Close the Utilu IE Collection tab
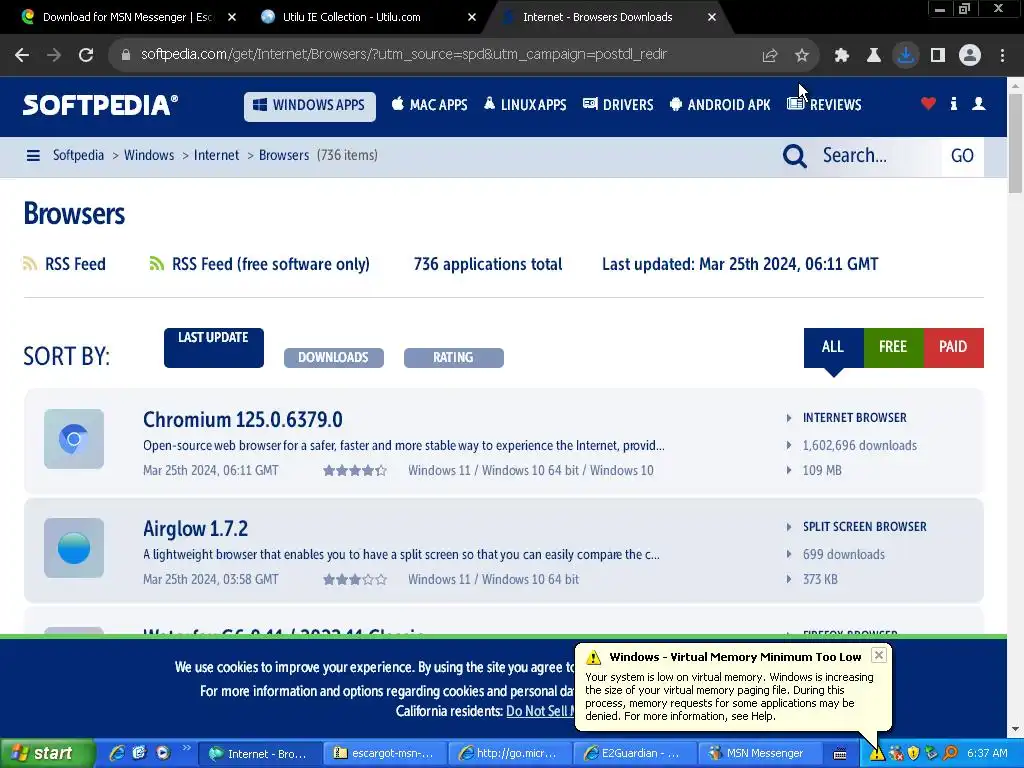1024x768 pixels. pyautogui.click(x=472, y=17)
